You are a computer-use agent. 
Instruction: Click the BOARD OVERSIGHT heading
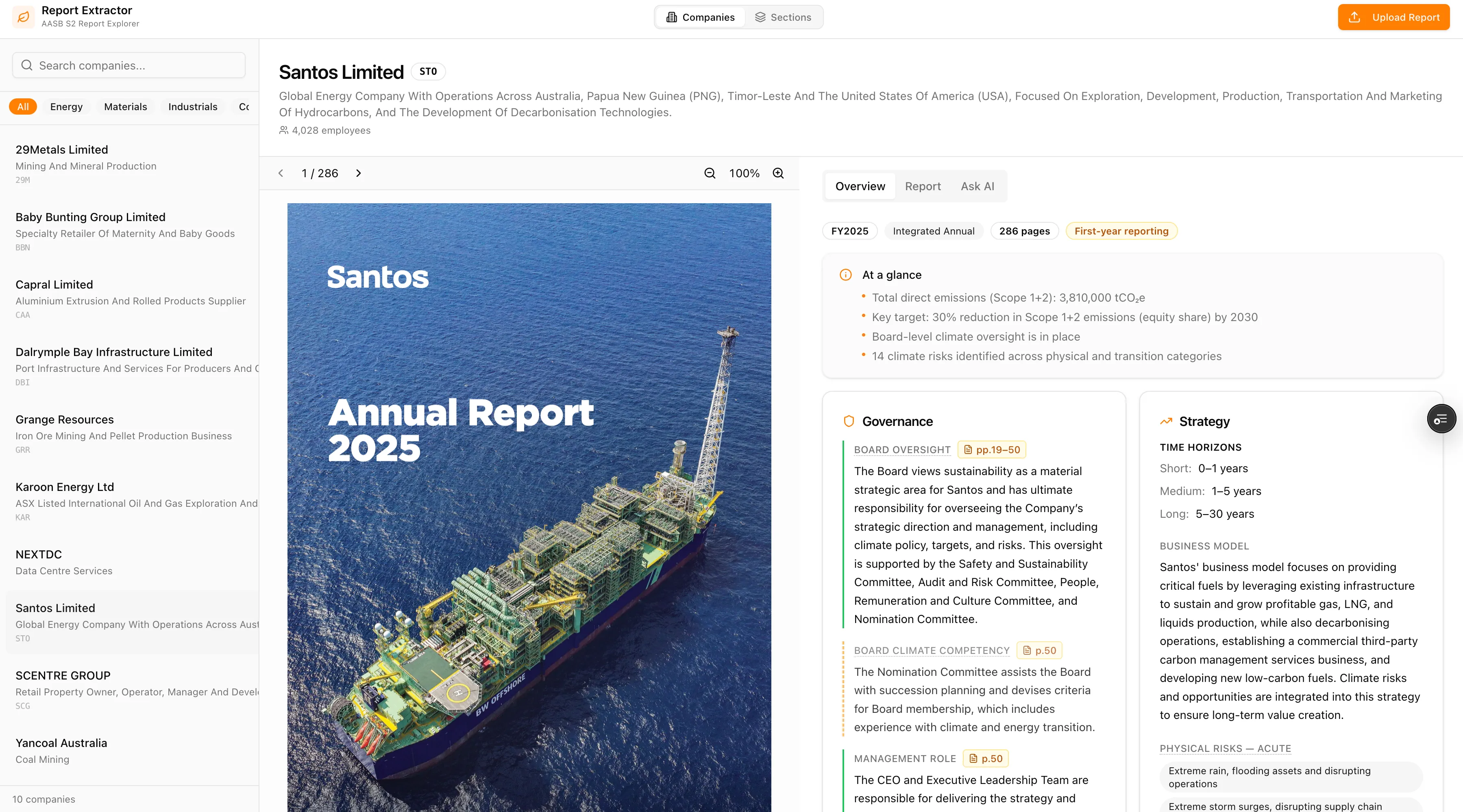click(x=902, y=450)
